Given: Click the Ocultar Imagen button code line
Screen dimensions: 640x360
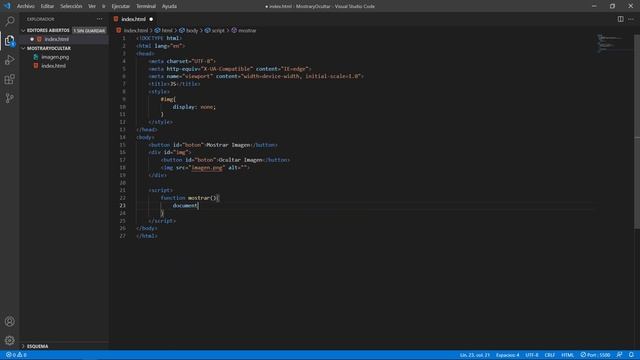Looking at the screenshot, I should pyautogui.click(x=225, y=160).
